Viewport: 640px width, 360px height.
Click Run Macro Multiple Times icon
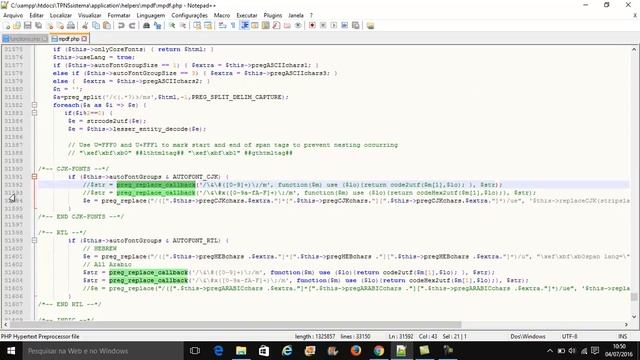(x=344, y=26)
